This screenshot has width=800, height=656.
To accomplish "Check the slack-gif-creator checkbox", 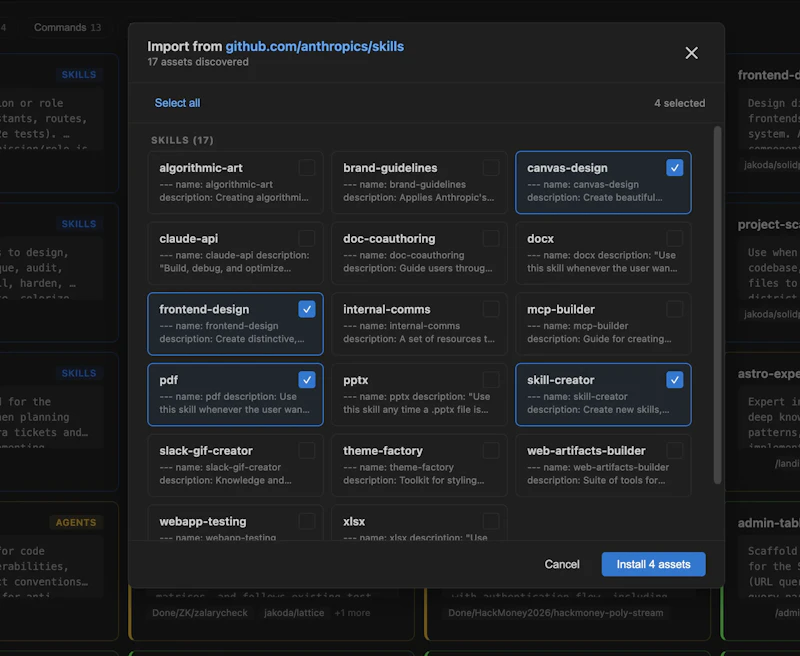I will pyautogui.click(x=307, y=450).
